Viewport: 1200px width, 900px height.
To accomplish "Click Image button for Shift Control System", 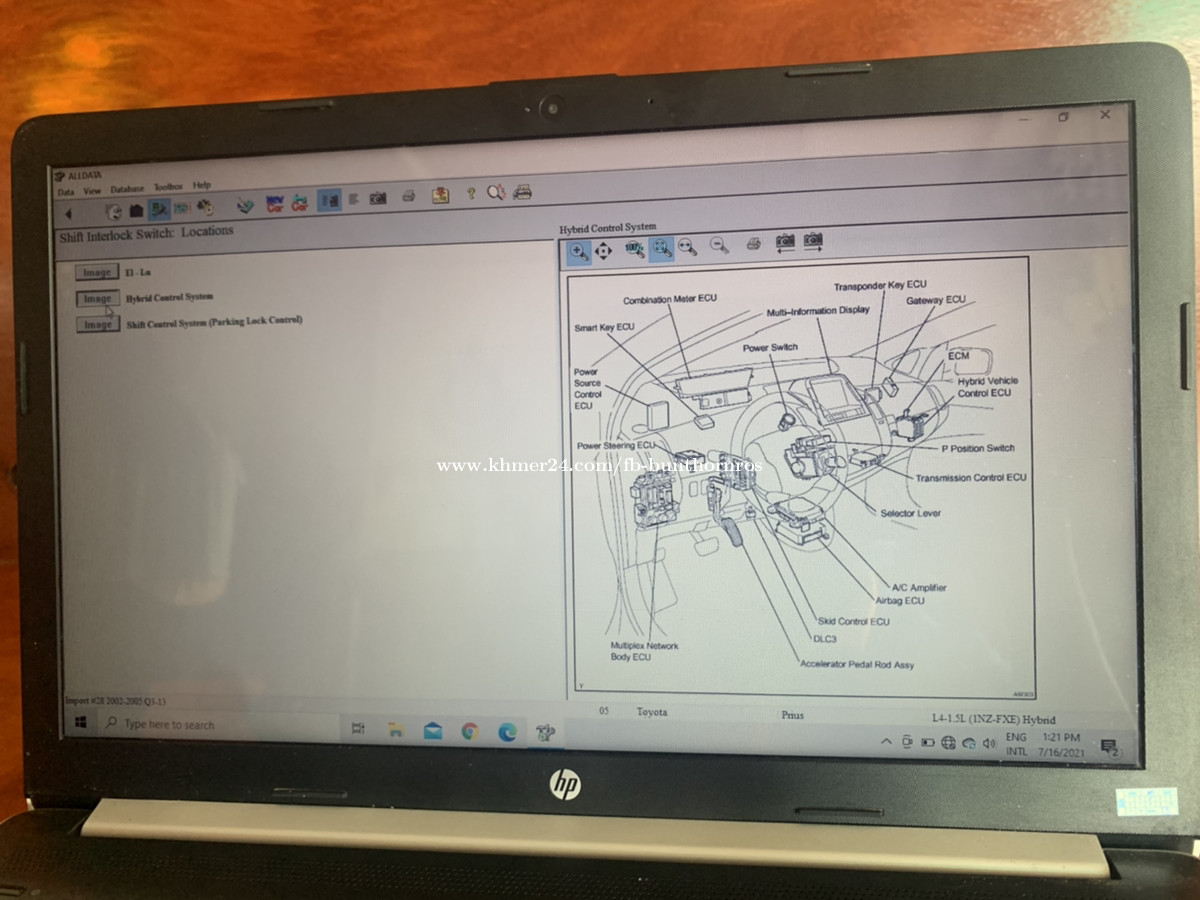I will click(x=97, y=325).
